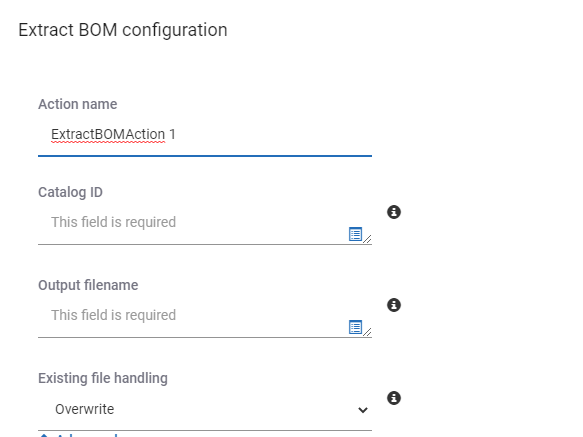Open variable picker icon in Catalog ID
This screenshot has width=583, height=437.
pos(355,234)
